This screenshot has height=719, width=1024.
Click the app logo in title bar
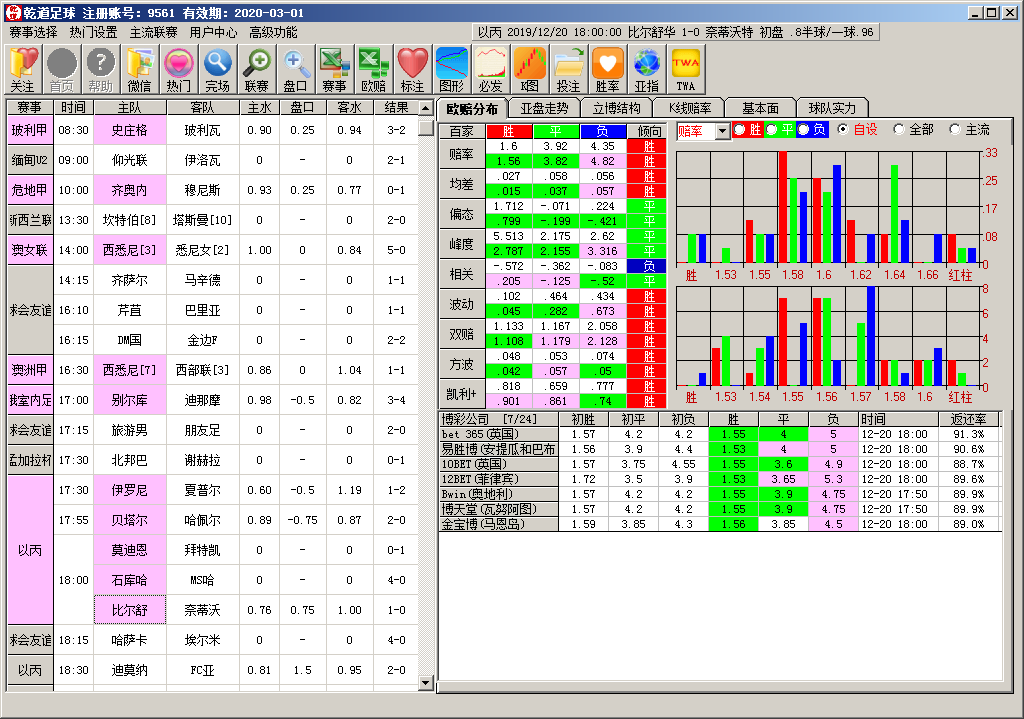[x=12, y=12]
